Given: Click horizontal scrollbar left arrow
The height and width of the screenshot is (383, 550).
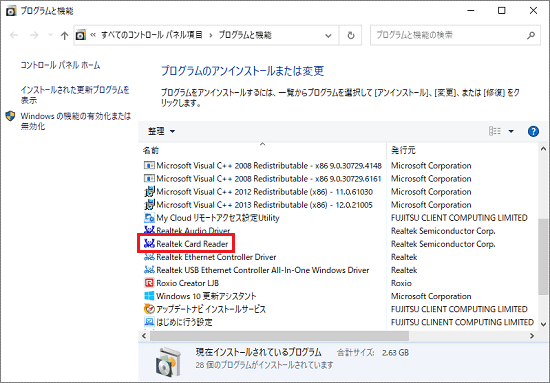Looking at the screenshot, I should click(144, 336).
